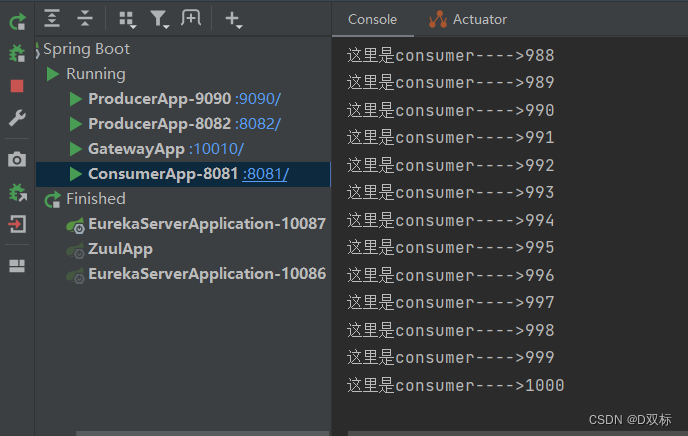
Task: Open the :9090/ port link
Action: 258,99
